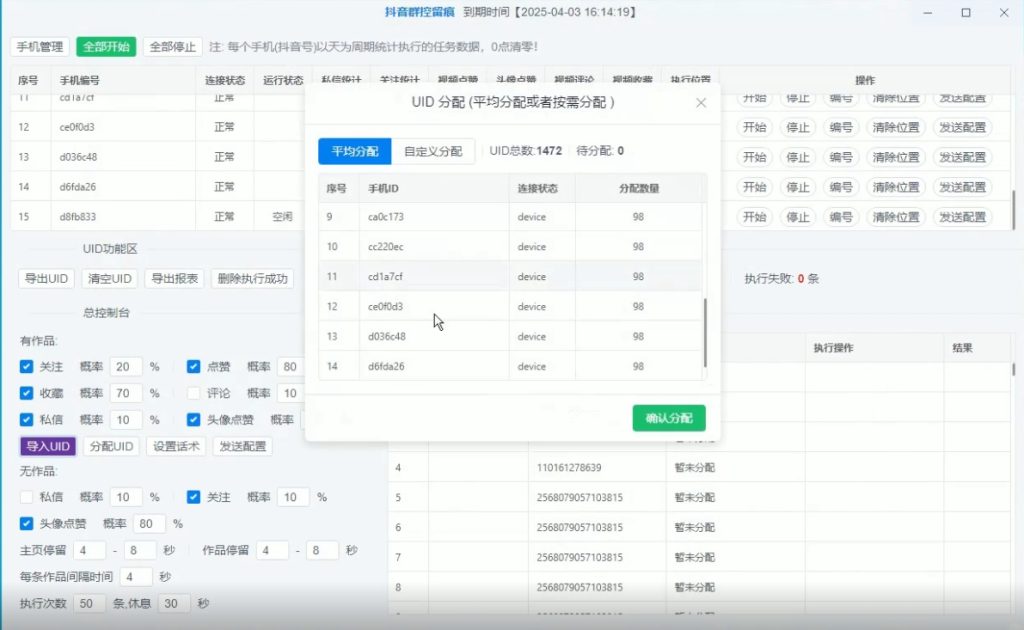Close the UID 分配 dialog

701,102
